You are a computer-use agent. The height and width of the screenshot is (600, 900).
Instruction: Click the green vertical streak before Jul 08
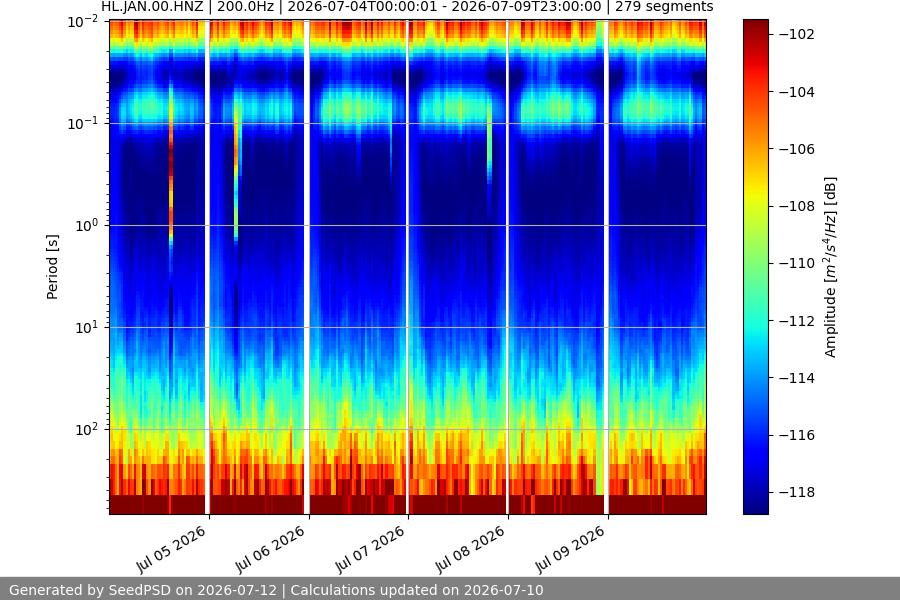tap(490, 141)
